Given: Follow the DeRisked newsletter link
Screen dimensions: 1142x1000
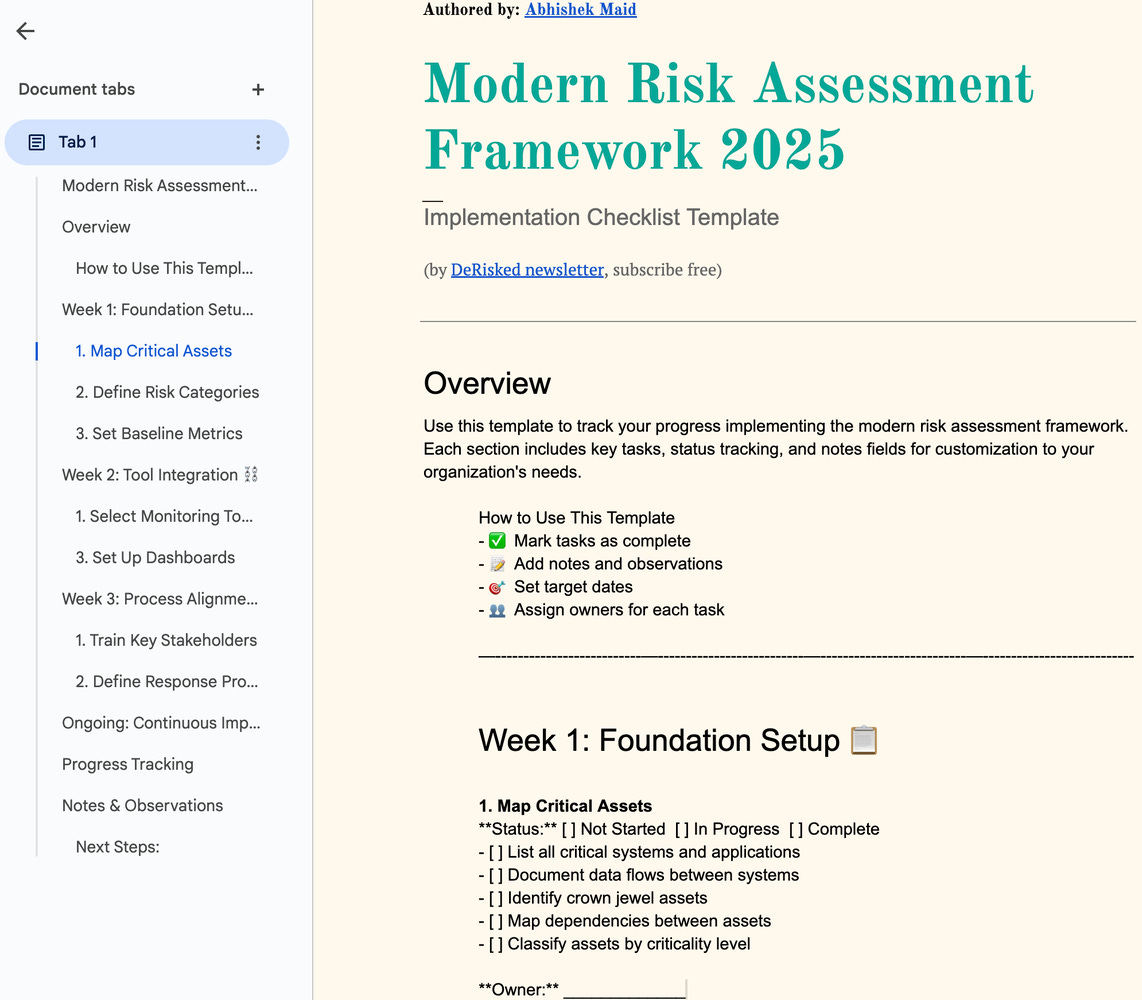Looking at the screenshot, I should 527,269.
